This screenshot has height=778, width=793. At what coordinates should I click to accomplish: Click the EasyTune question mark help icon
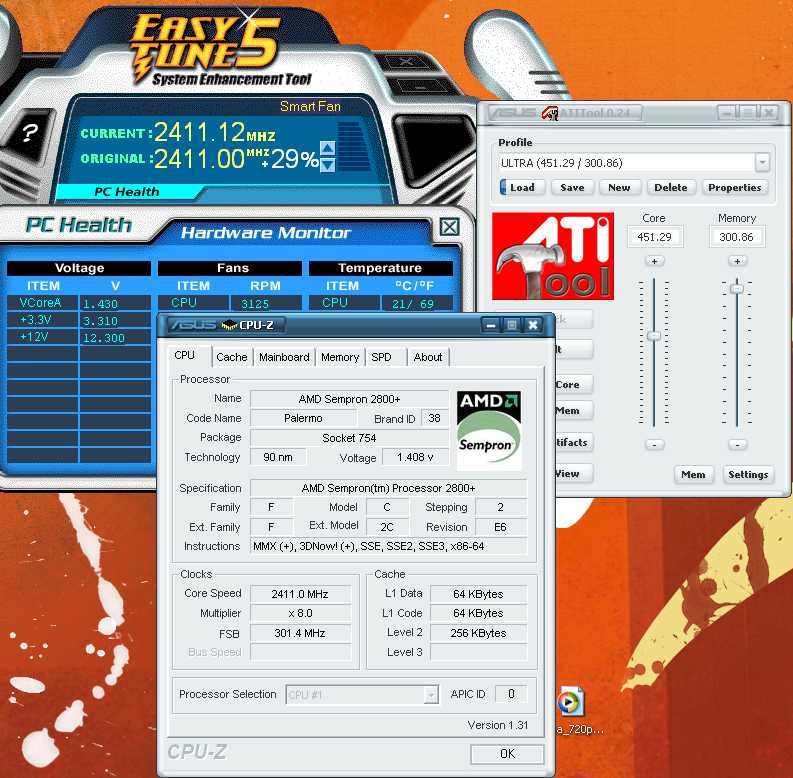coord(30,133)
